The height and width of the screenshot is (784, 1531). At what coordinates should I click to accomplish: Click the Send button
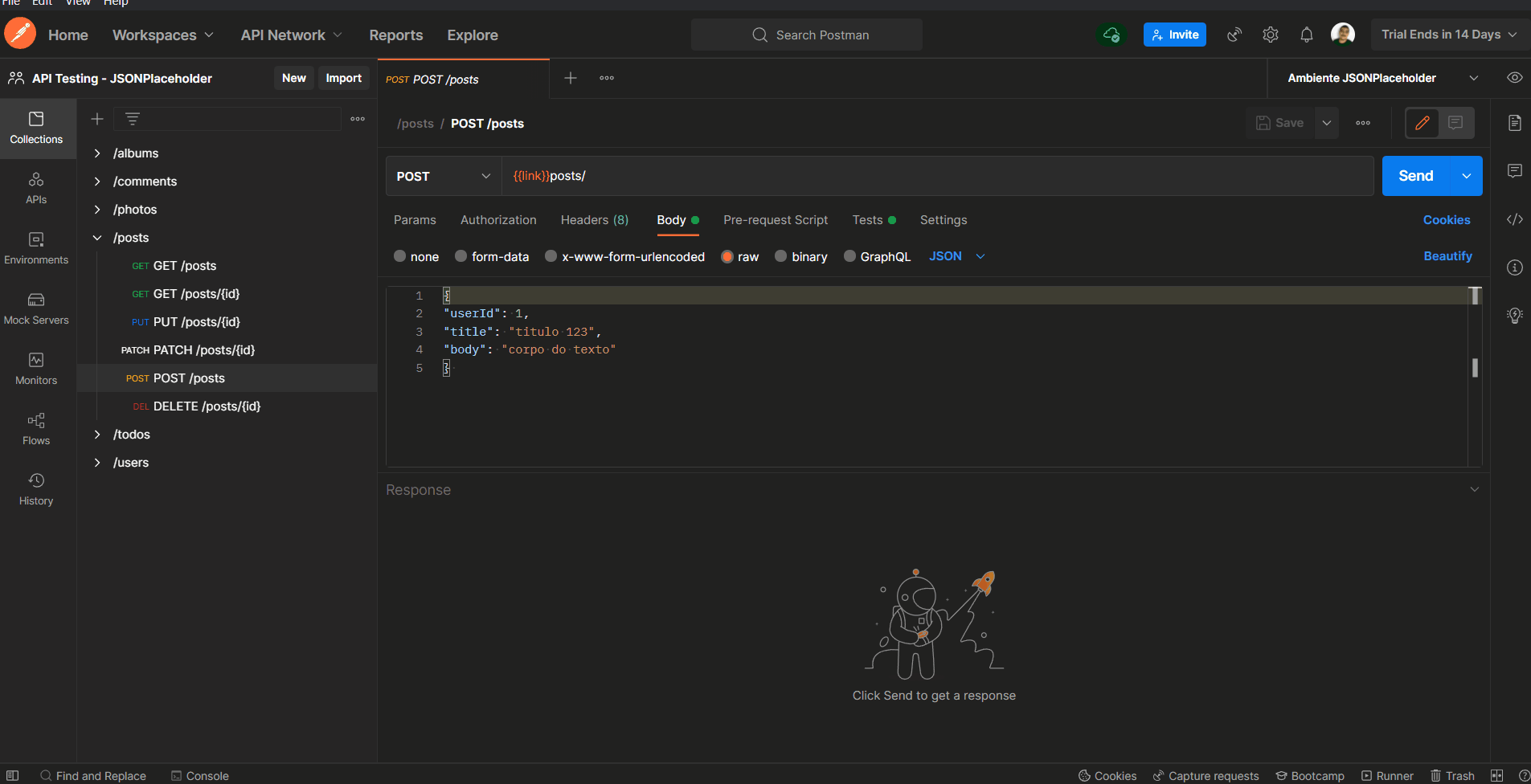point(1415,176)
